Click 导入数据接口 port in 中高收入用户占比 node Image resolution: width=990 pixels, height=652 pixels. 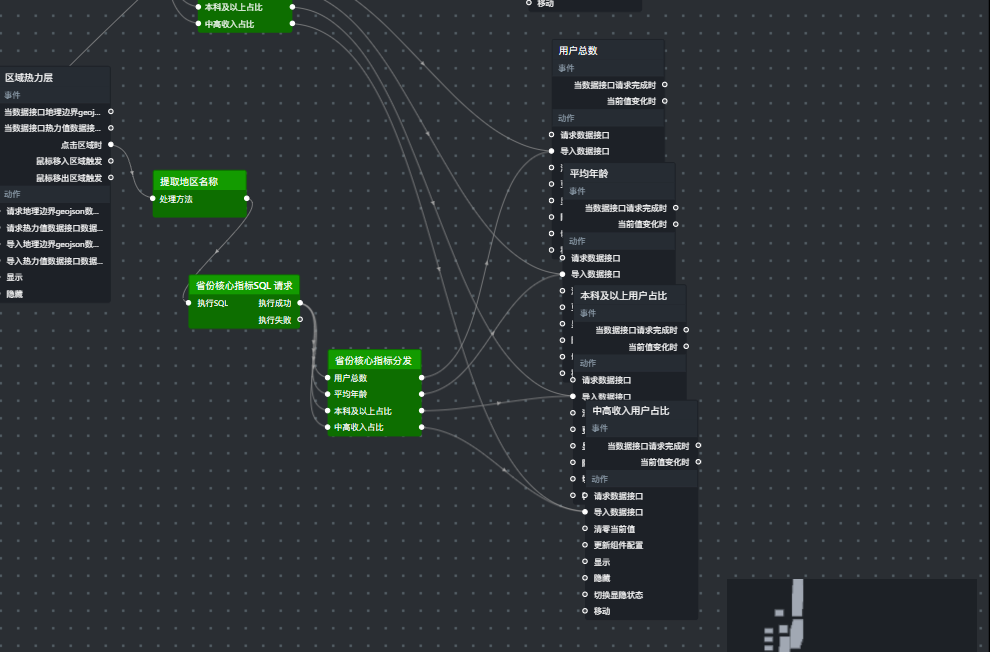click(x=585, y=512)
